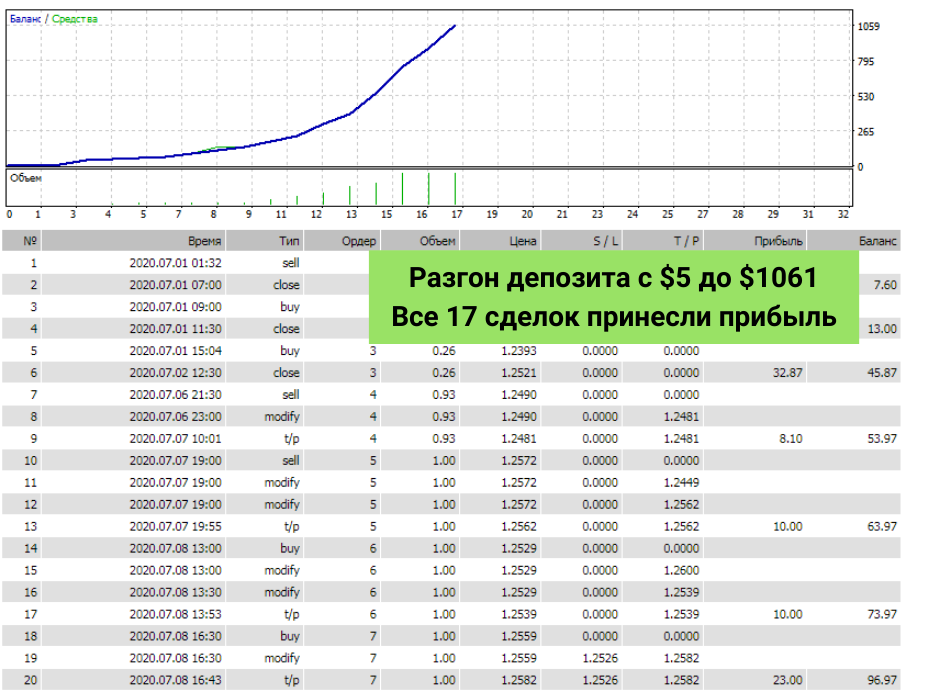Click row number 20

tap(30, 680)
